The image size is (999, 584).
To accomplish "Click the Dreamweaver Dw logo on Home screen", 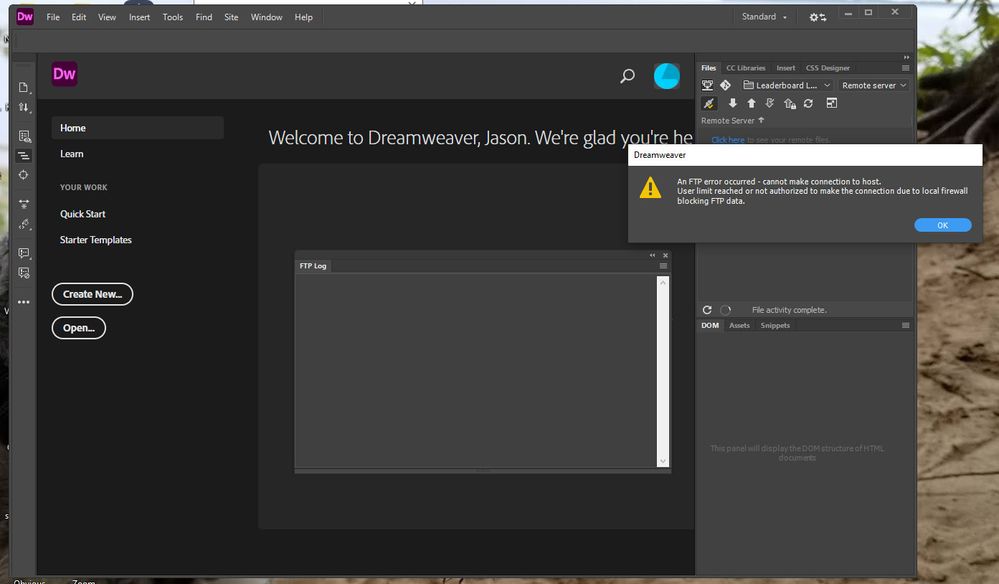I will tap(64, 74).
